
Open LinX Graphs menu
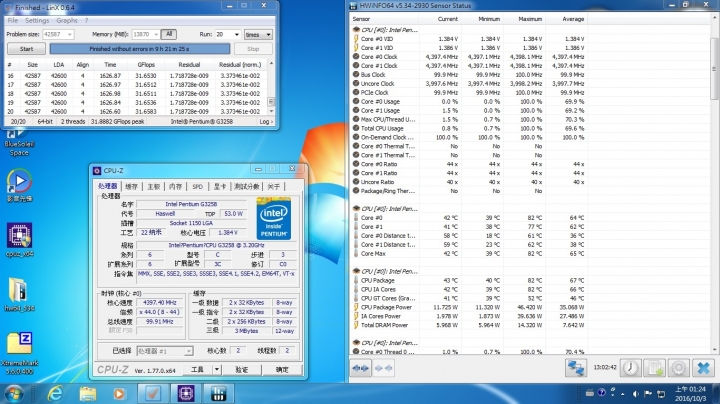pos(67,21)
